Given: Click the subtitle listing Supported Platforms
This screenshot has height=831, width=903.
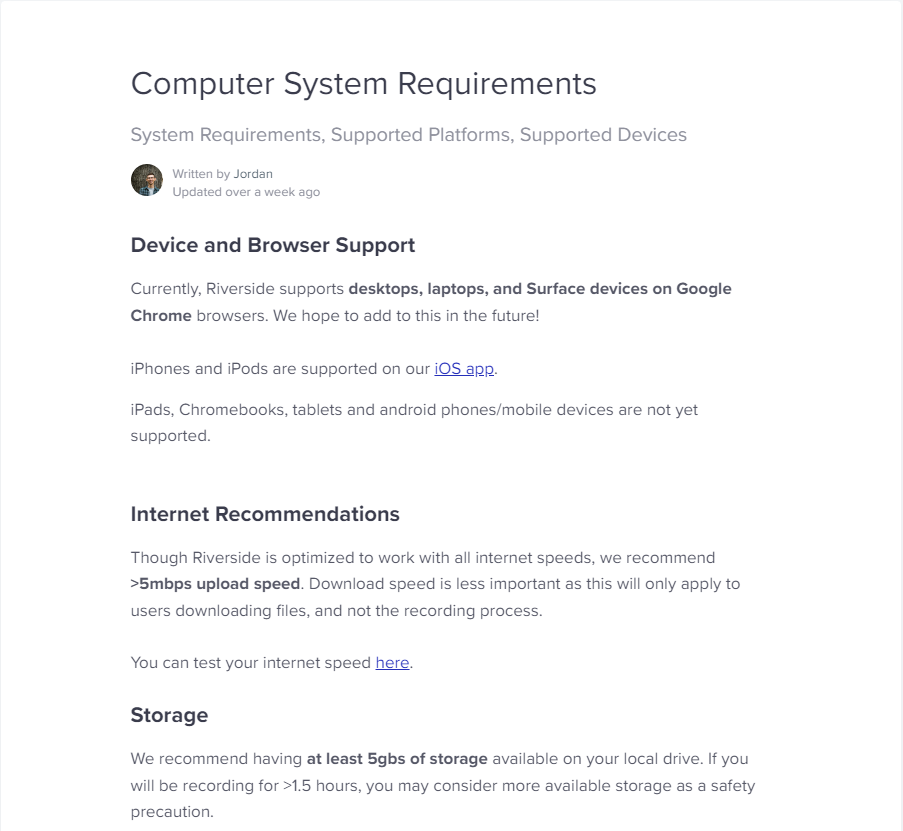Looking at the screenshot, I should pyautogui.click(x=408, y=135).
